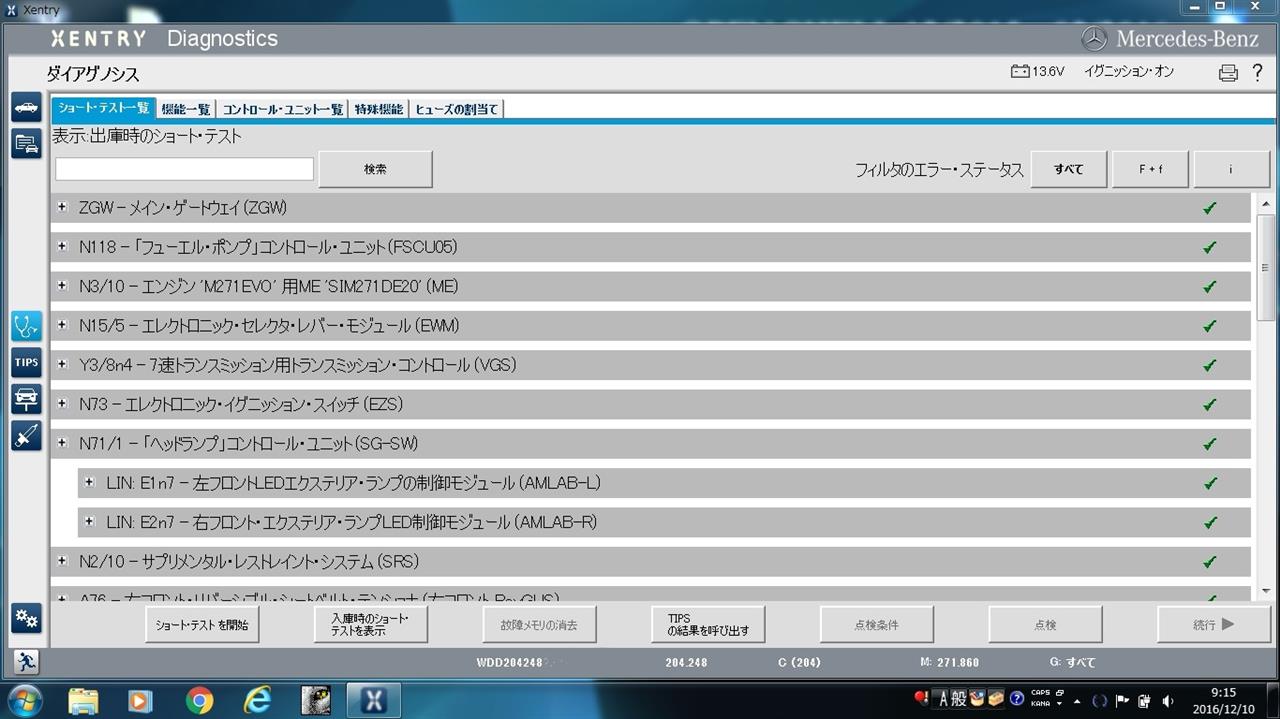The image size is (1280, 719).
Task: Click the running man exit icon
Action: (x=26, y=661)
